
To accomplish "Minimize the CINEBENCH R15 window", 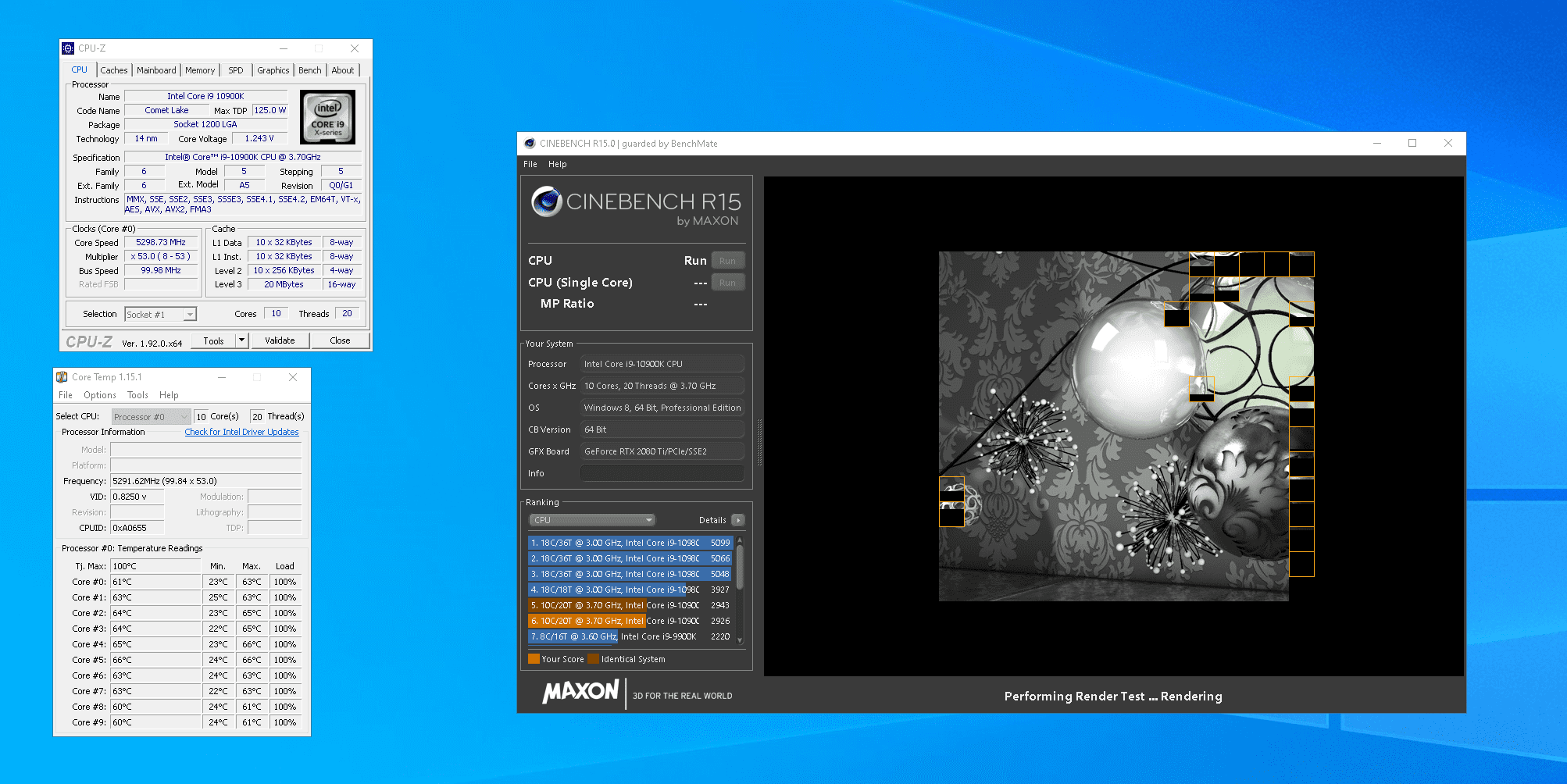I will tap(1377, 143).
